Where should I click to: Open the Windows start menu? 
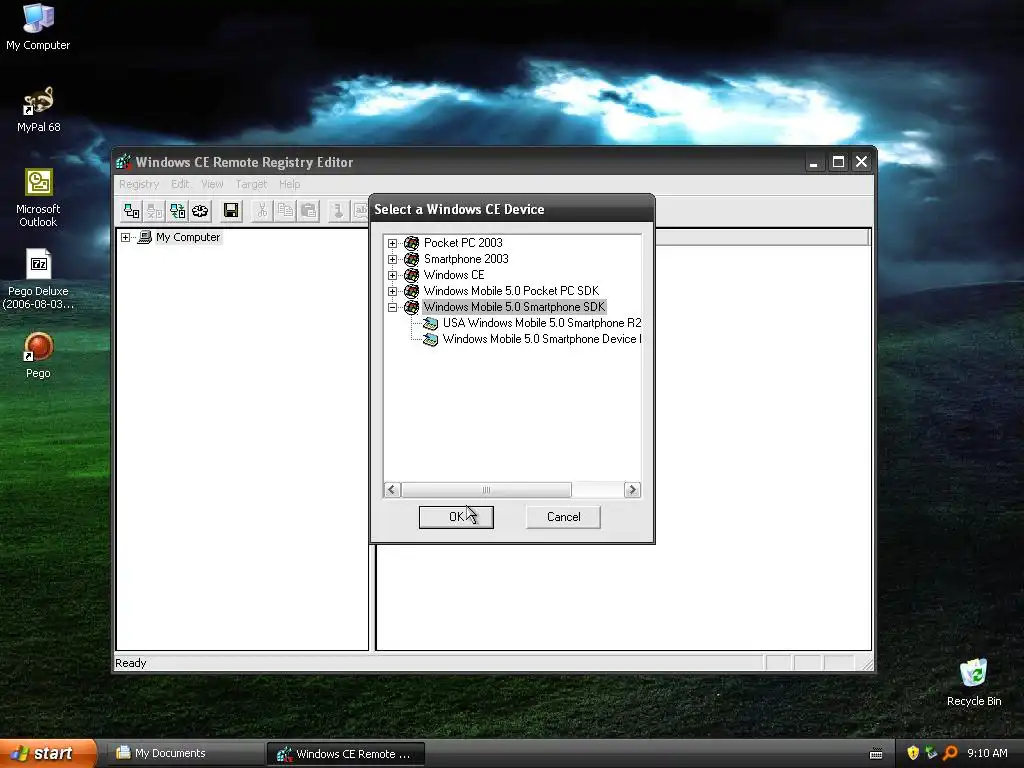48,754
